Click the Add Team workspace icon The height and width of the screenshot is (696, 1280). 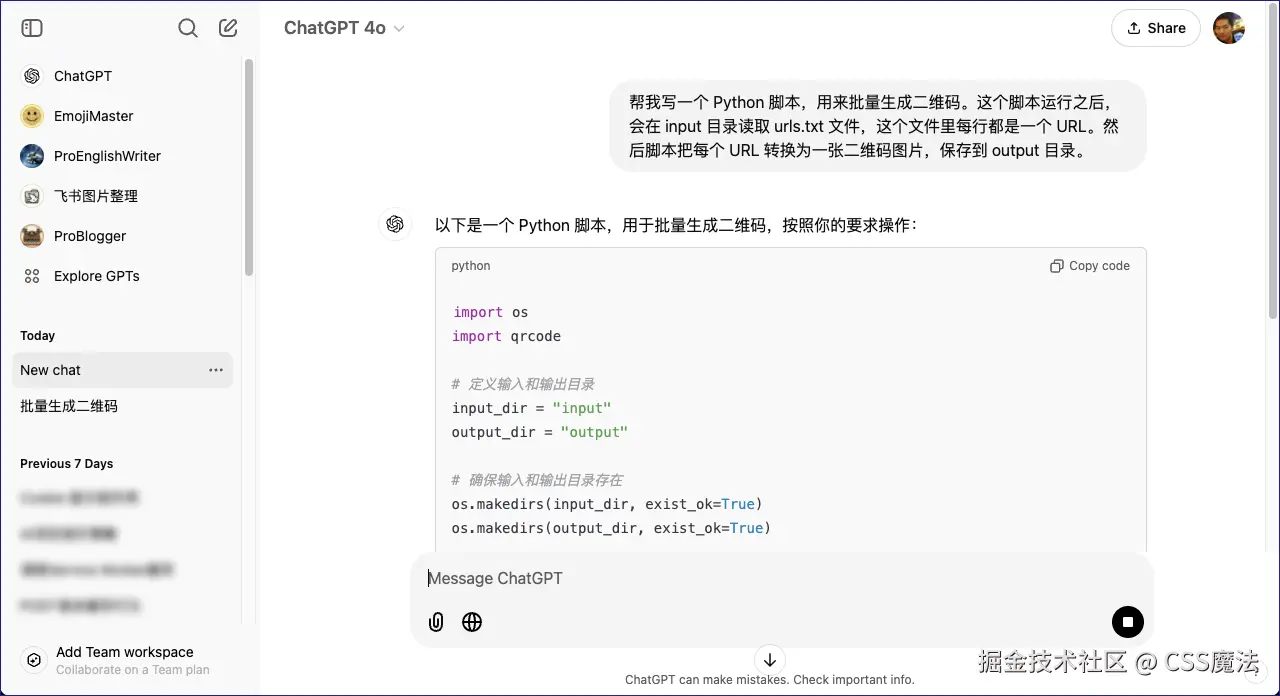click(34, 660)
